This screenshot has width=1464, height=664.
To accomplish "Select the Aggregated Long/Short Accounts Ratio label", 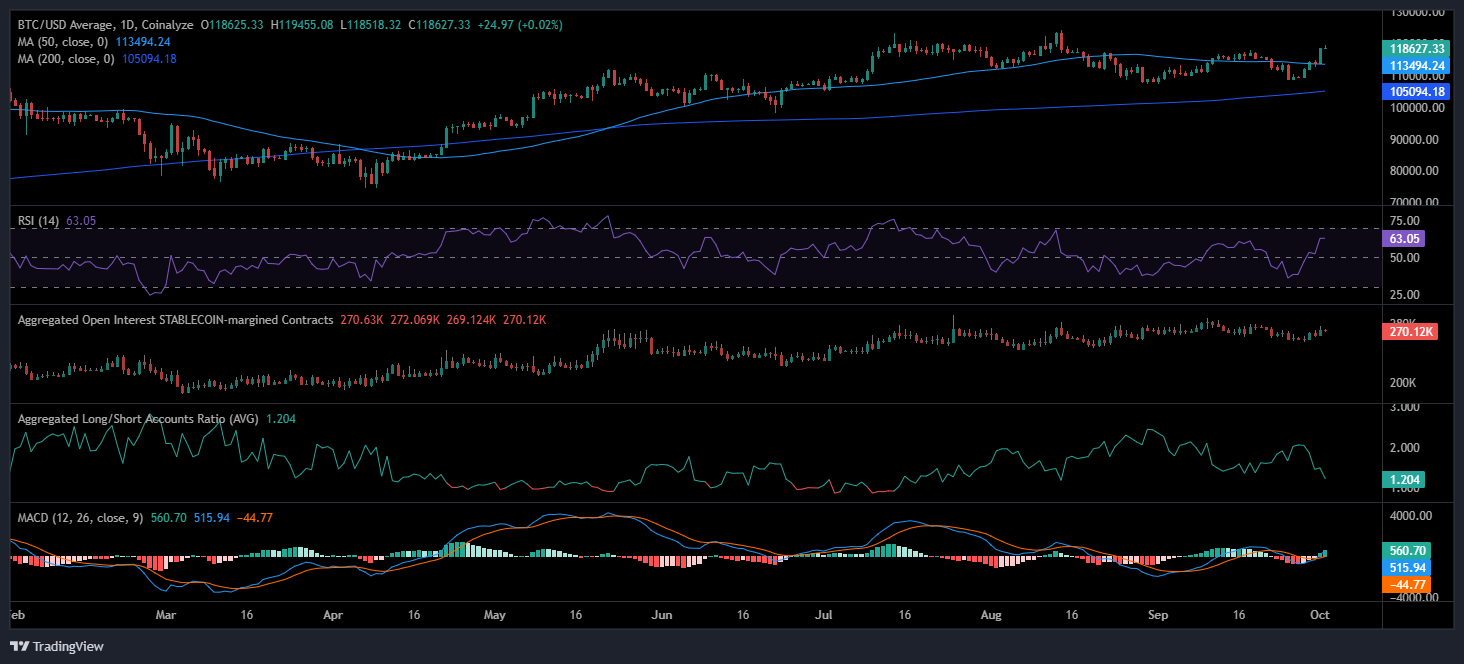I will (x=135, y=419).
